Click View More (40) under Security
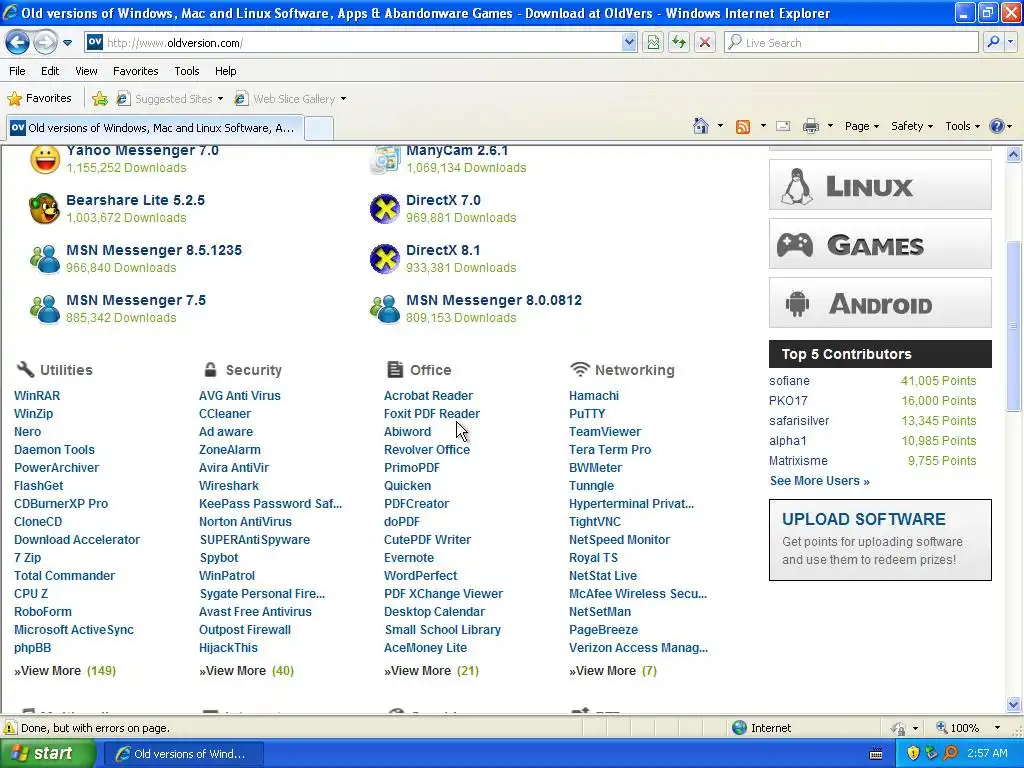The width and height of the screenshot is (1024, 768). point(246,671)
